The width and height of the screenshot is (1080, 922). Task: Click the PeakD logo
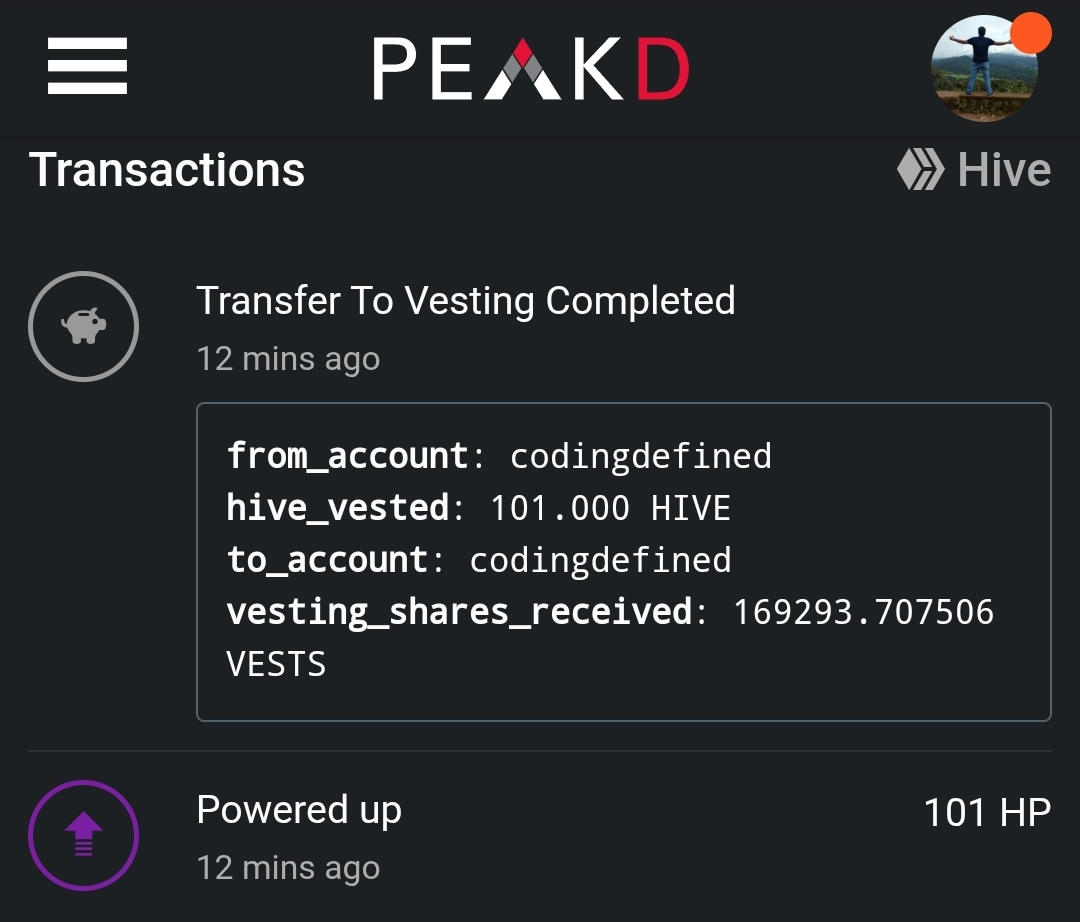click(530, 69)
